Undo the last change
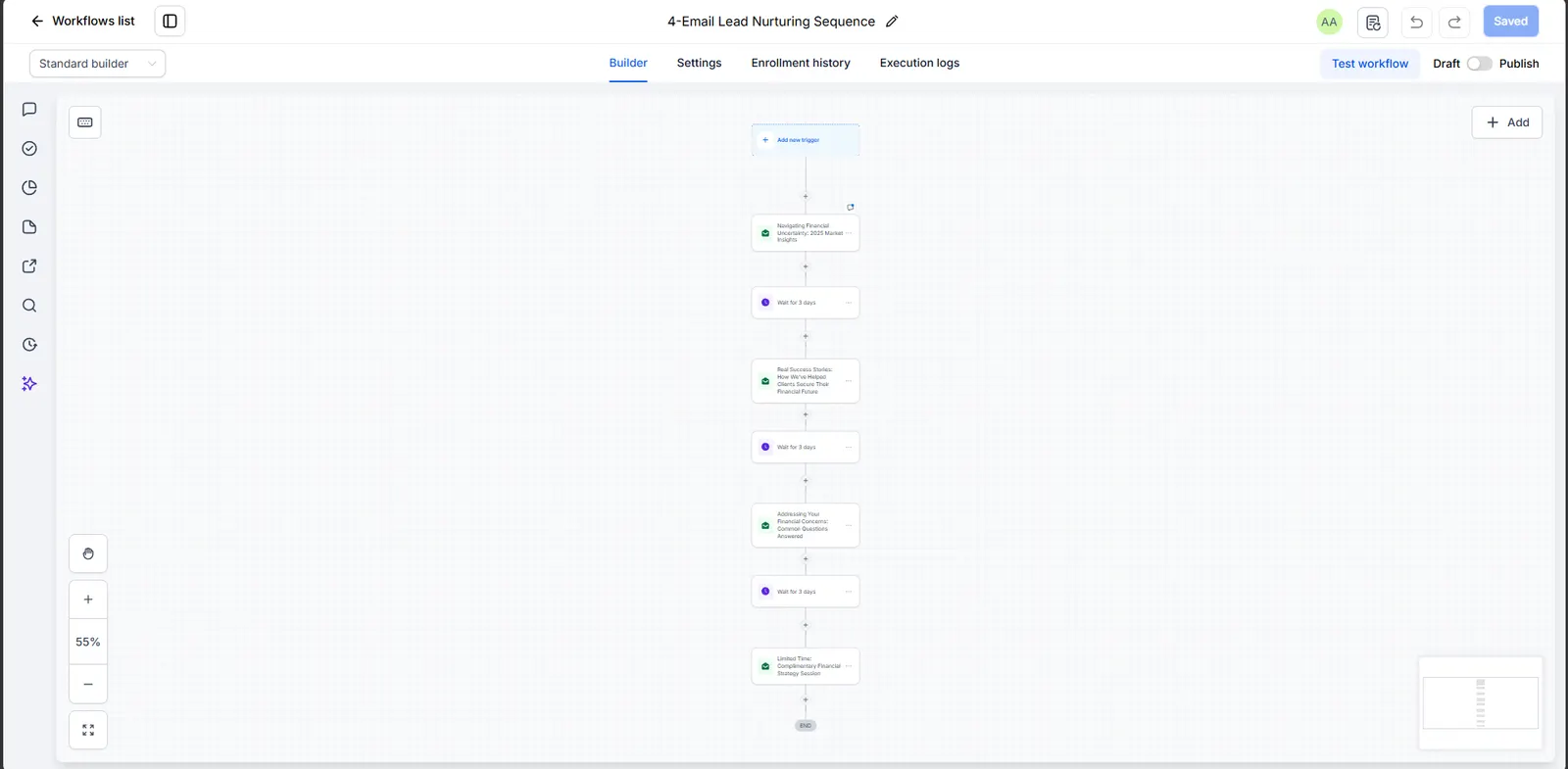 pyautogui.click(x=1416, y=22)
